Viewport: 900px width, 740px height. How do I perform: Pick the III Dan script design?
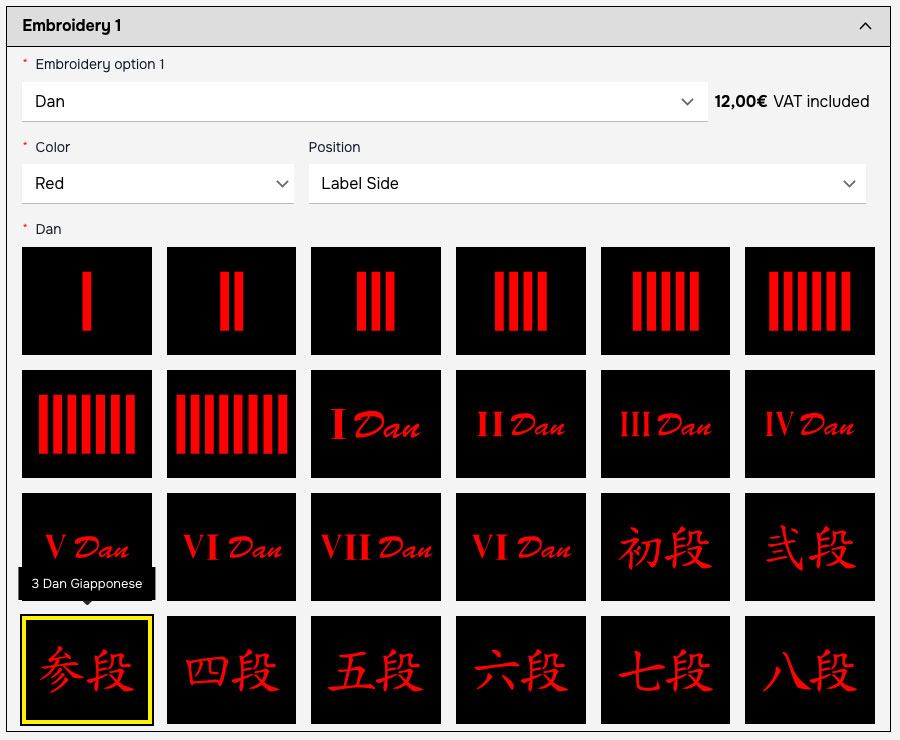coord(665,424)
